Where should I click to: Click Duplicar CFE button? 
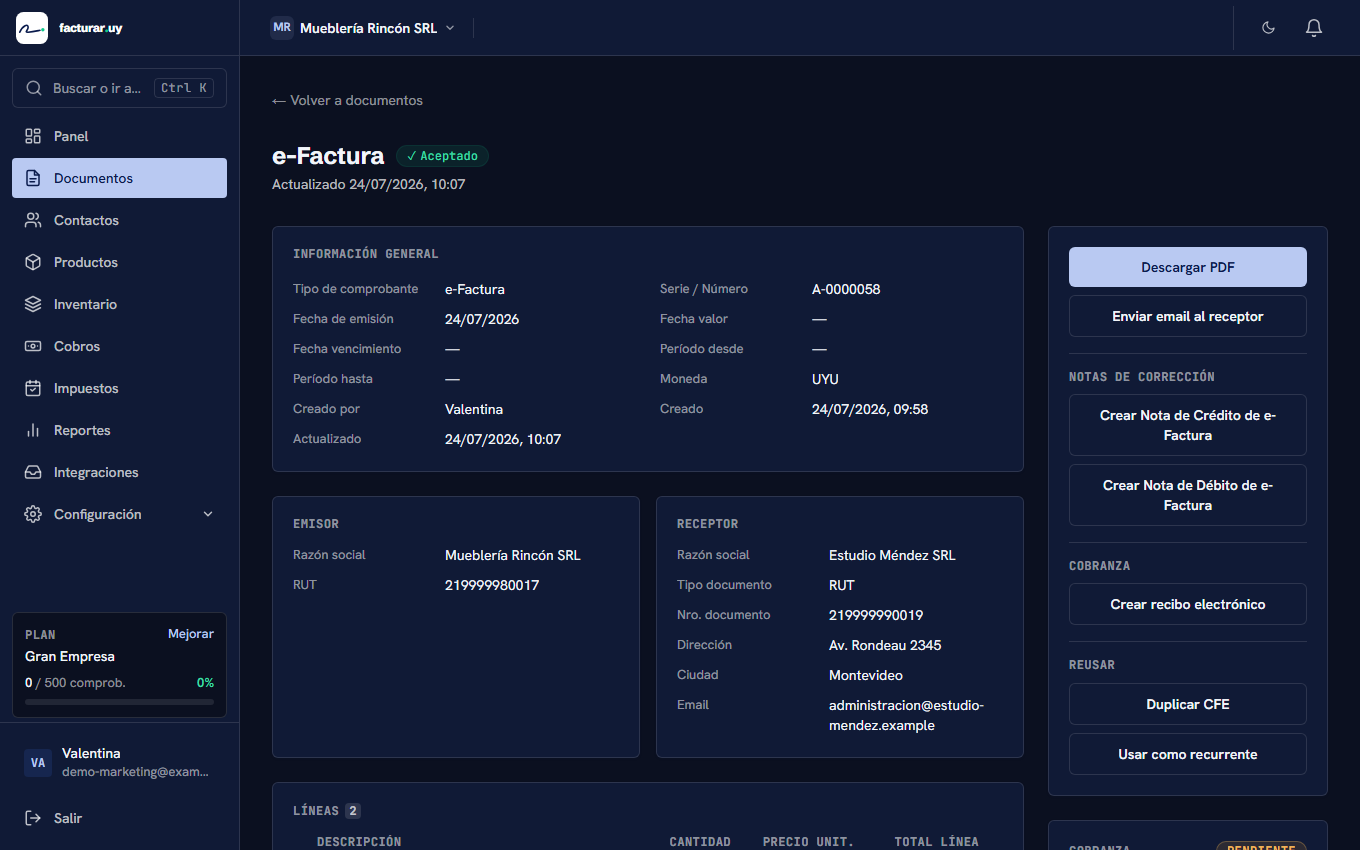(1188, 704)
